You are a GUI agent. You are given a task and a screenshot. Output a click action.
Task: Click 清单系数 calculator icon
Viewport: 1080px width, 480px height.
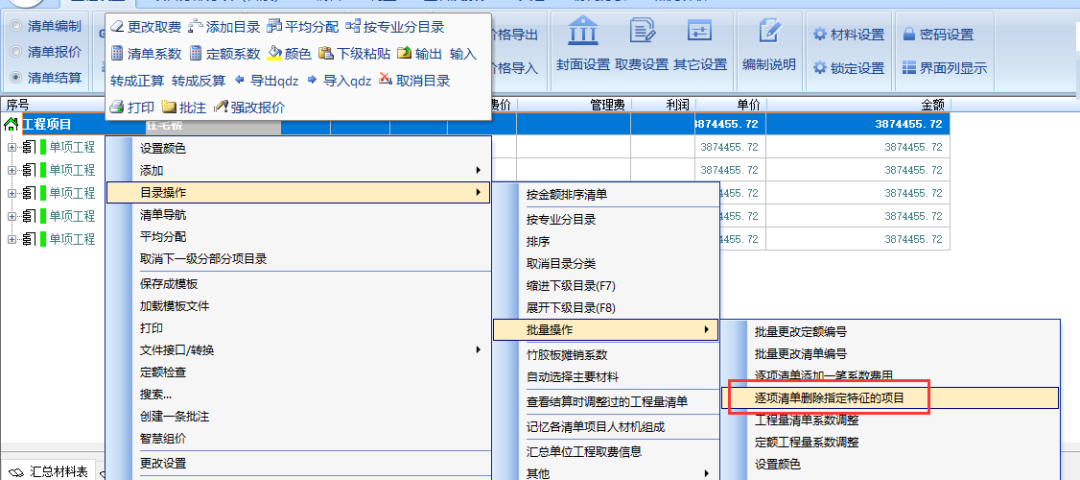117,54
